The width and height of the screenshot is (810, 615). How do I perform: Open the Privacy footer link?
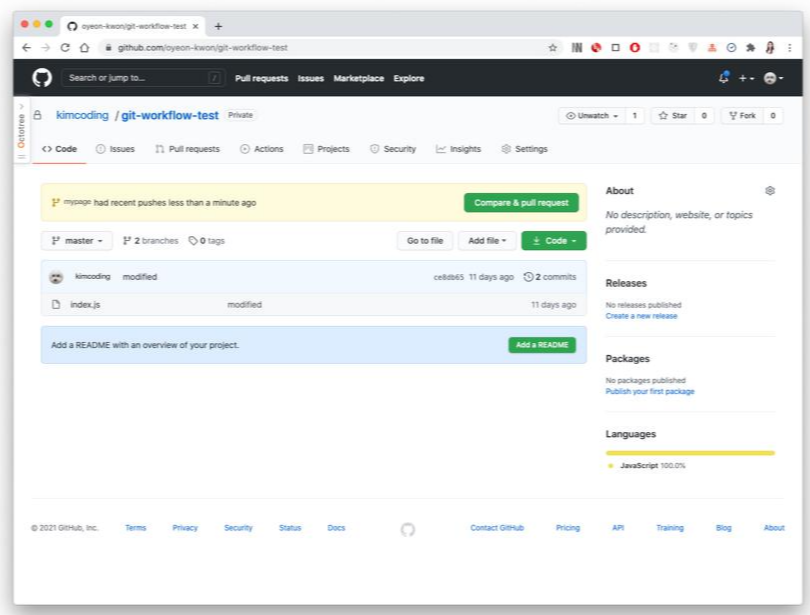click(185, 528)
